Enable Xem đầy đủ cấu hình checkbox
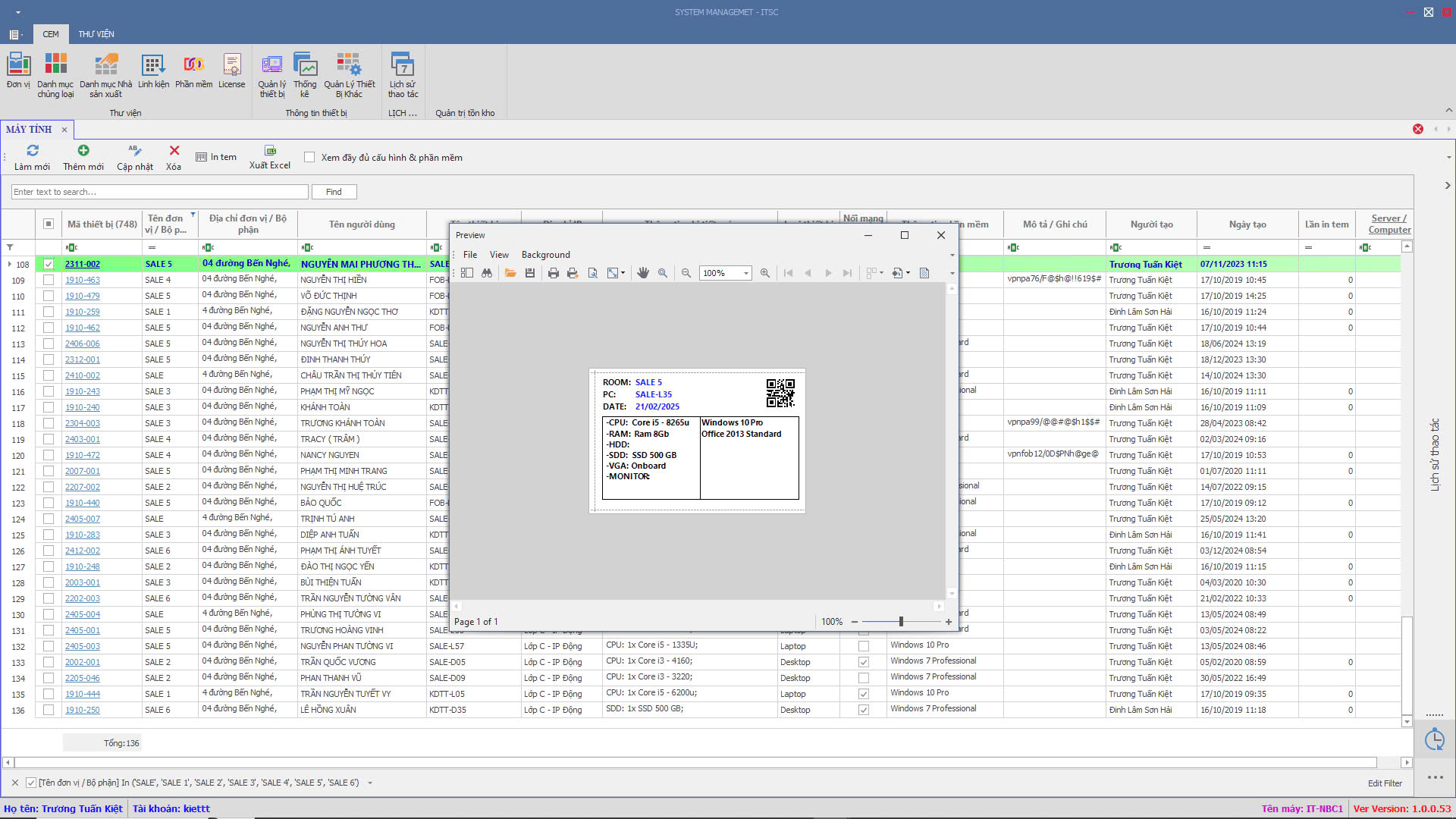 (309, 157)
